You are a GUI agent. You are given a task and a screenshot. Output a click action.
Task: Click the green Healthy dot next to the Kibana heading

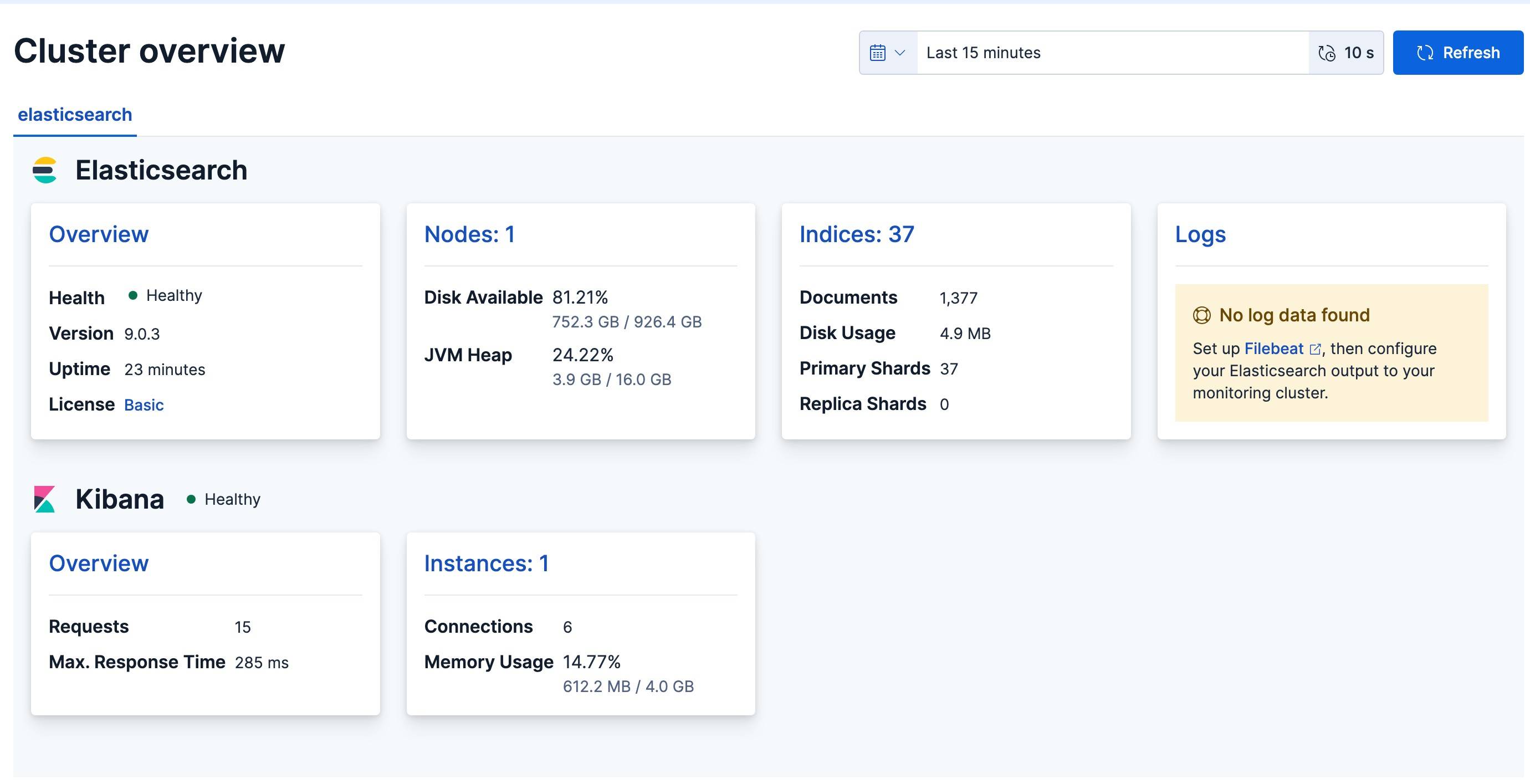tap(191, 500)
